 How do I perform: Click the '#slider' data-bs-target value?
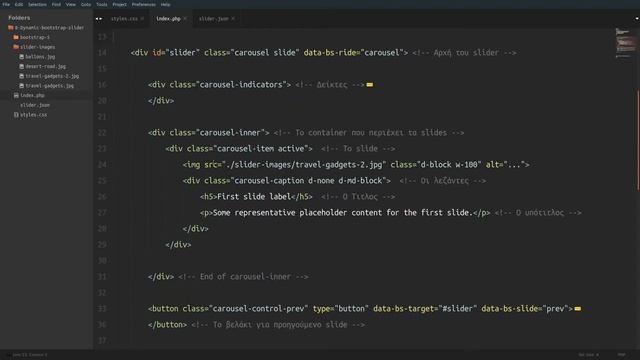click(x=458, y=309)
